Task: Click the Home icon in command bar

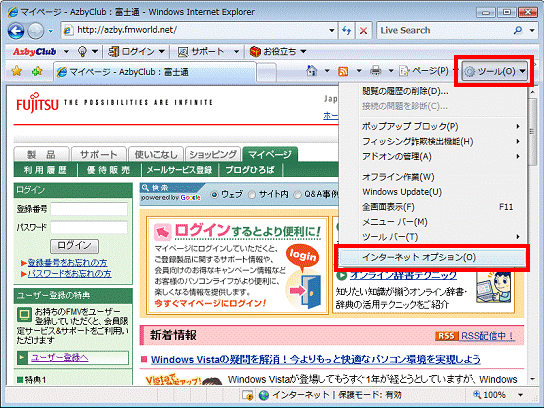Action: click(312, 71)
